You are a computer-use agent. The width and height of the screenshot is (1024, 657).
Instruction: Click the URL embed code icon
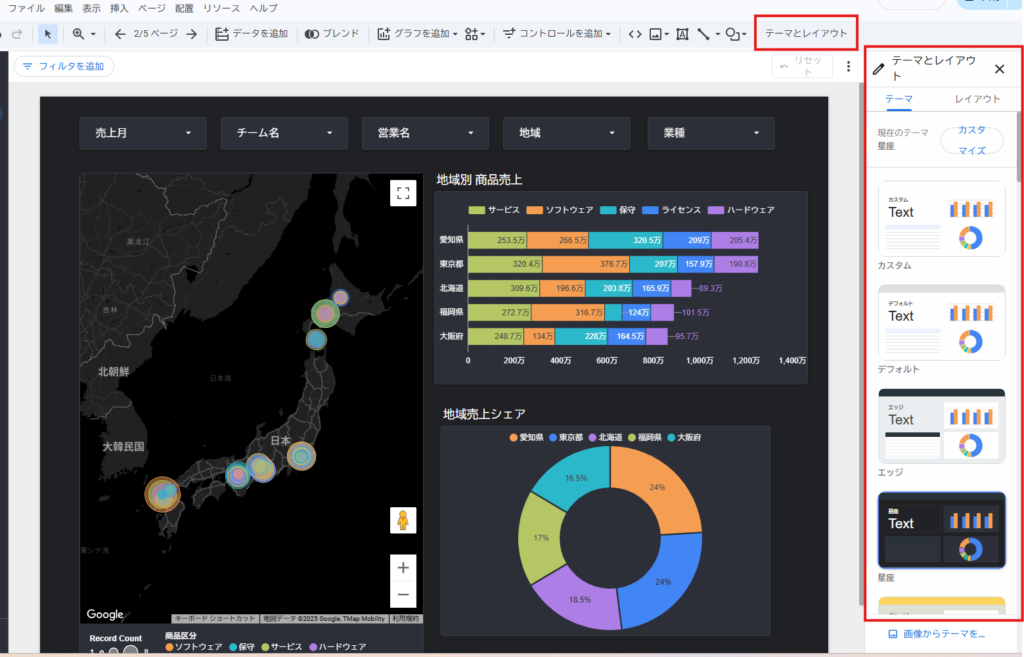click(x=635, y=34)
